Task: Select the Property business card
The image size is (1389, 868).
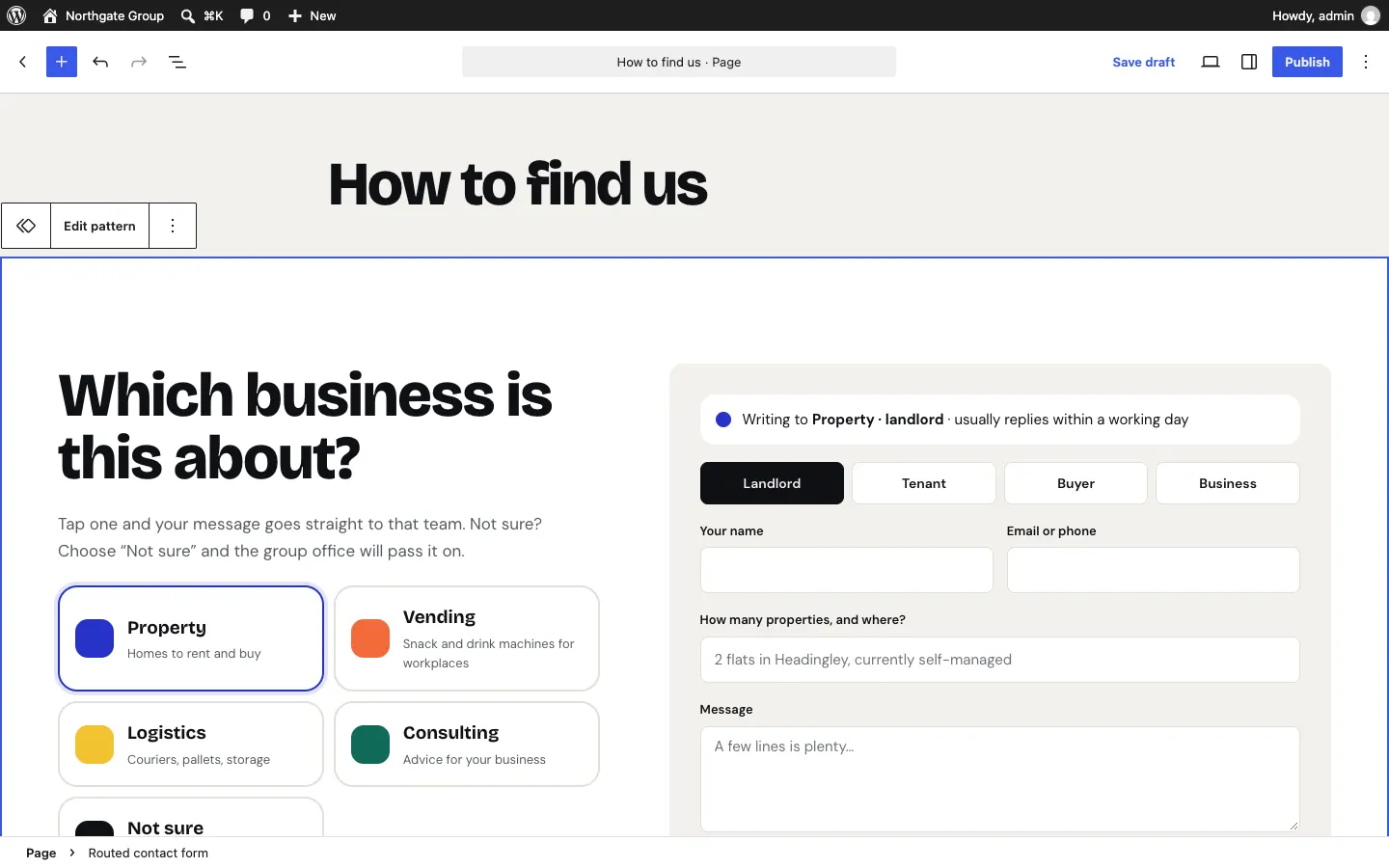Action: (191, 638)
